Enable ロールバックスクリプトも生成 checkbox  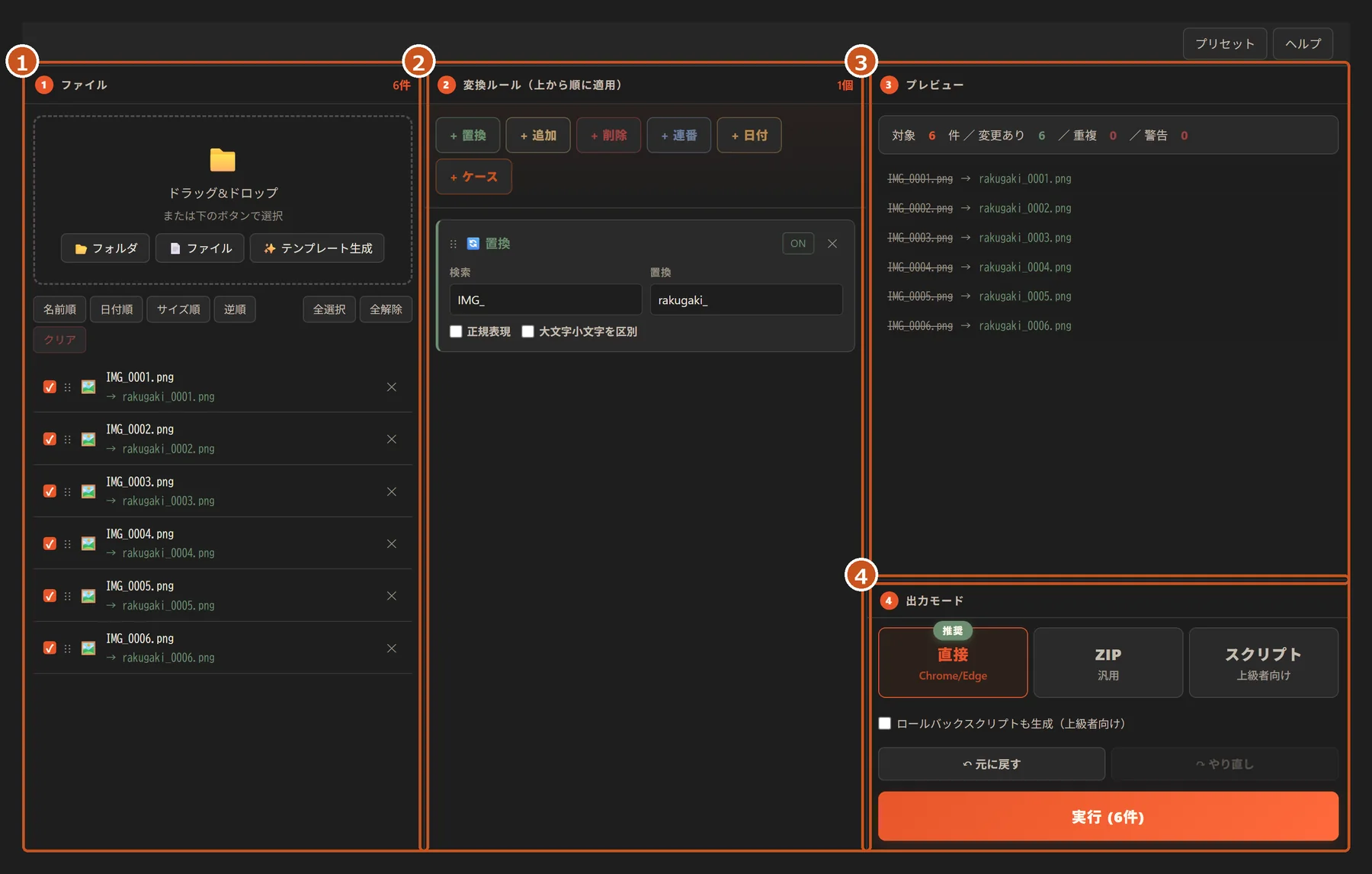tap(885, 723)
